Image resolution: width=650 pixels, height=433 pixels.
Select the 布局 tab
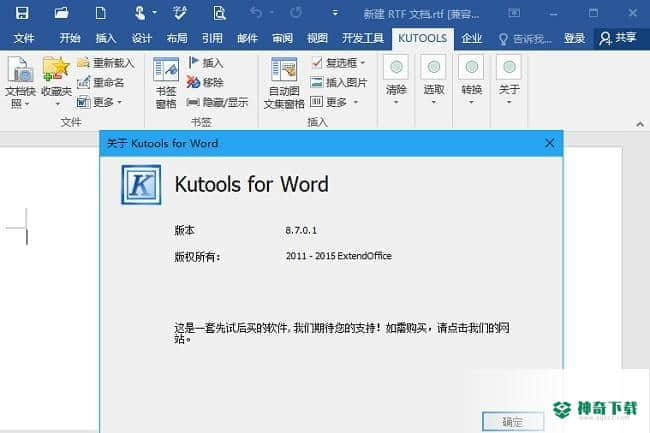[177, 39]
